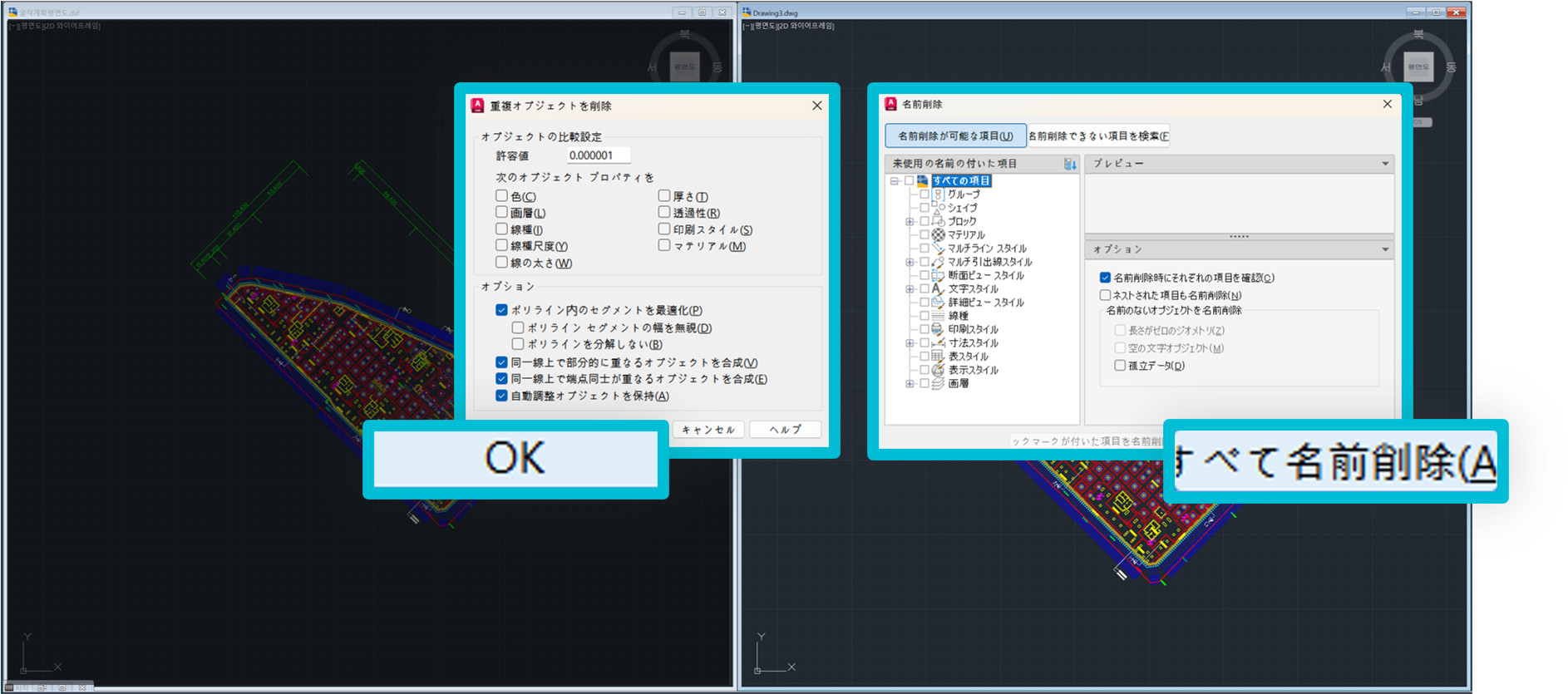The width and height of the screenshot is (1568, 694).
Task: Tick the マテリアル(M) property checkbox
Action: coord(663,245)
